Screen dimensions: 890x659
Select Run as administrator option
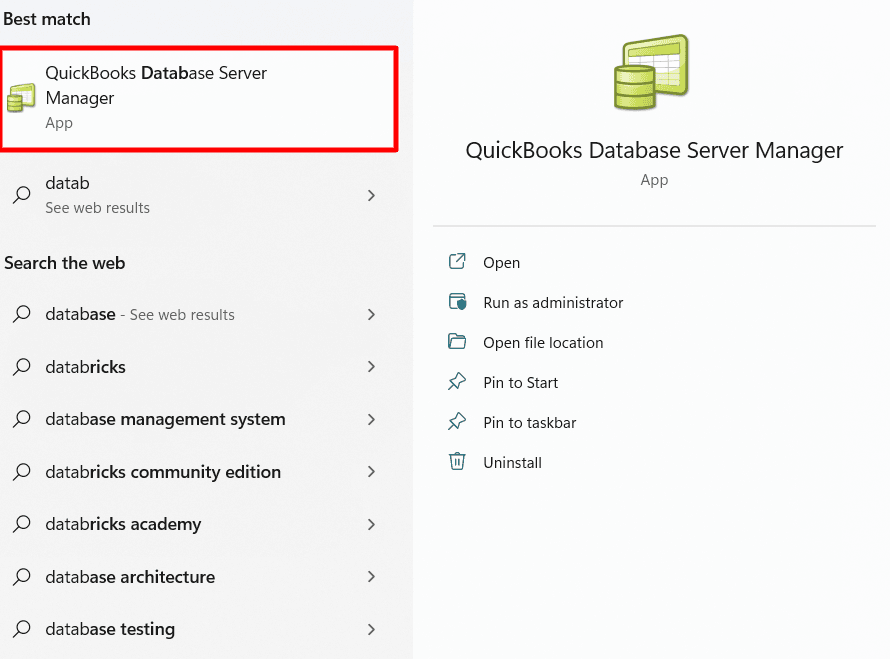pos(552,302)
